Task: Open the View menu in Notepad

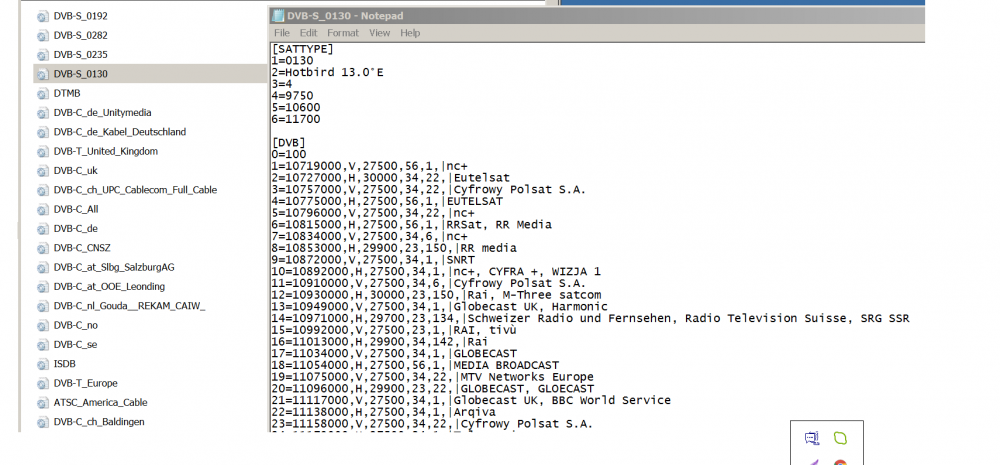Action: 379,33
